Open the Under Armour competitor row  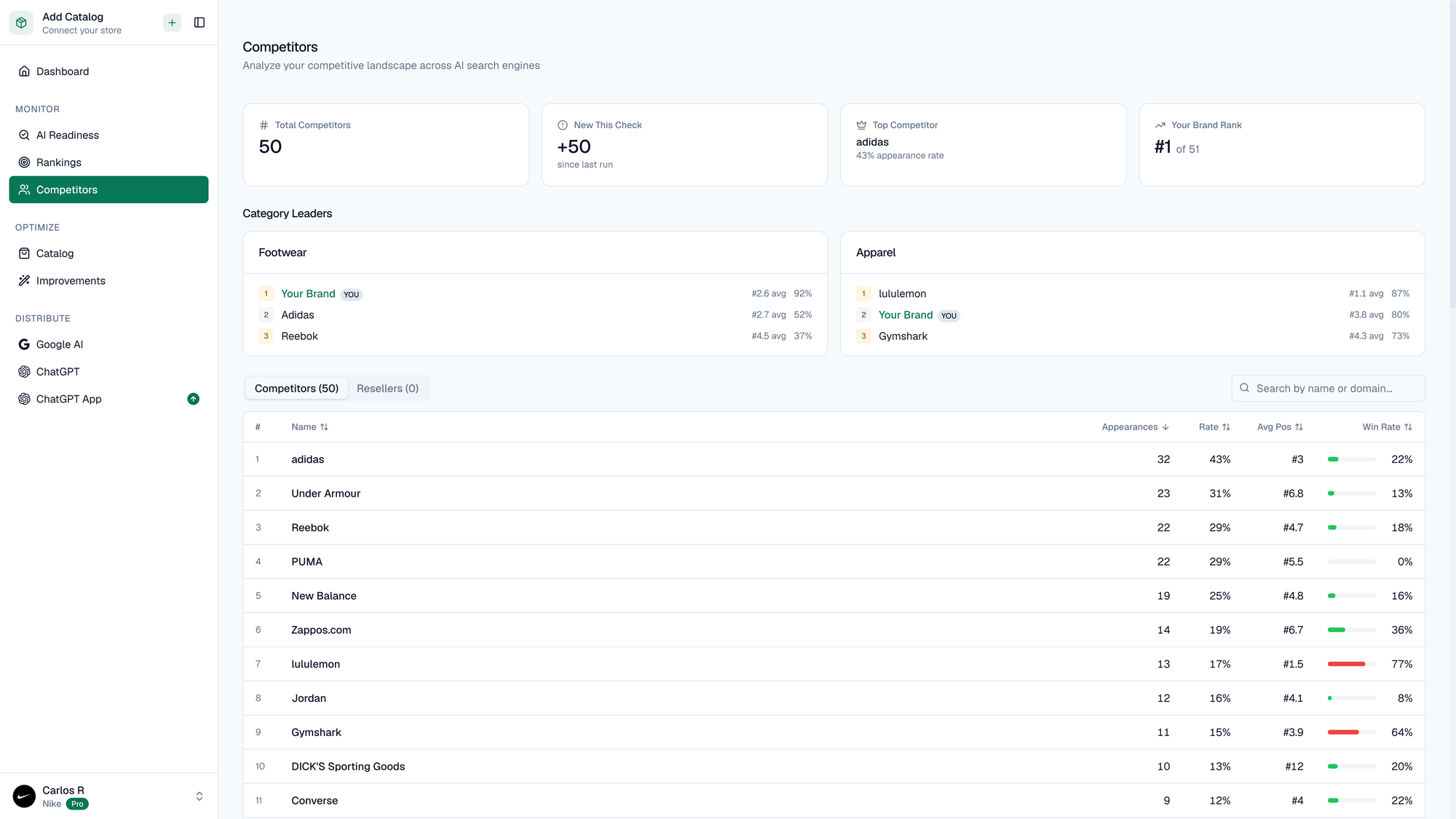[834, 494]
